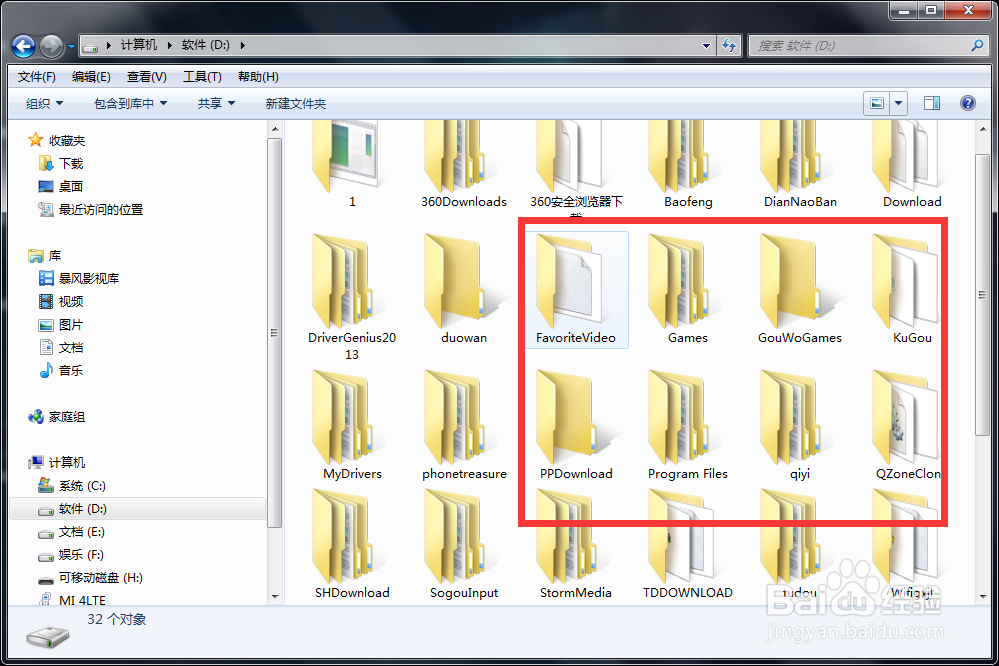Select the Program Files folder
Screen dimensions: 999x666
tap(688, 426)
